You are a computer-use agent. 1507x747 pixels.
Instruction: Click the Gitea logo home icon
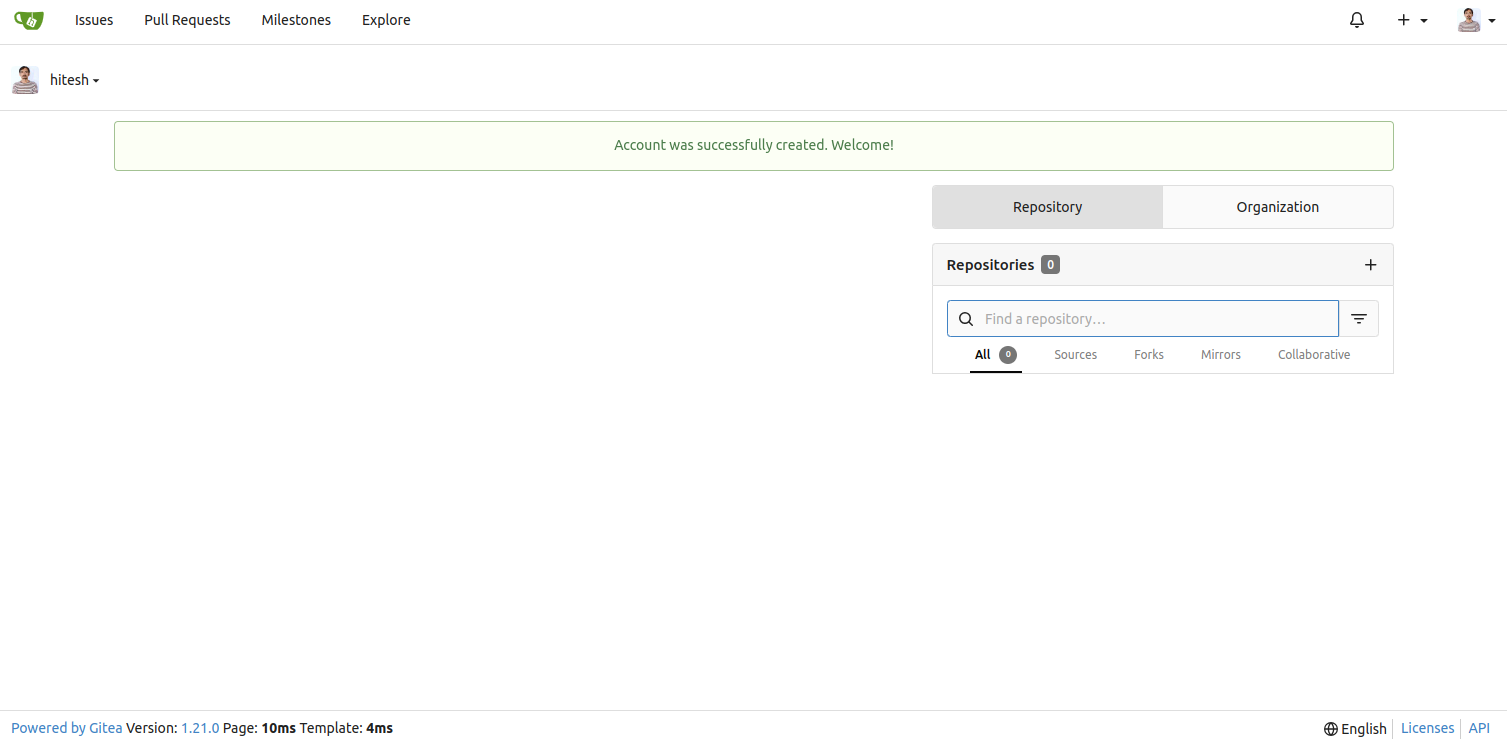[29, 20]
